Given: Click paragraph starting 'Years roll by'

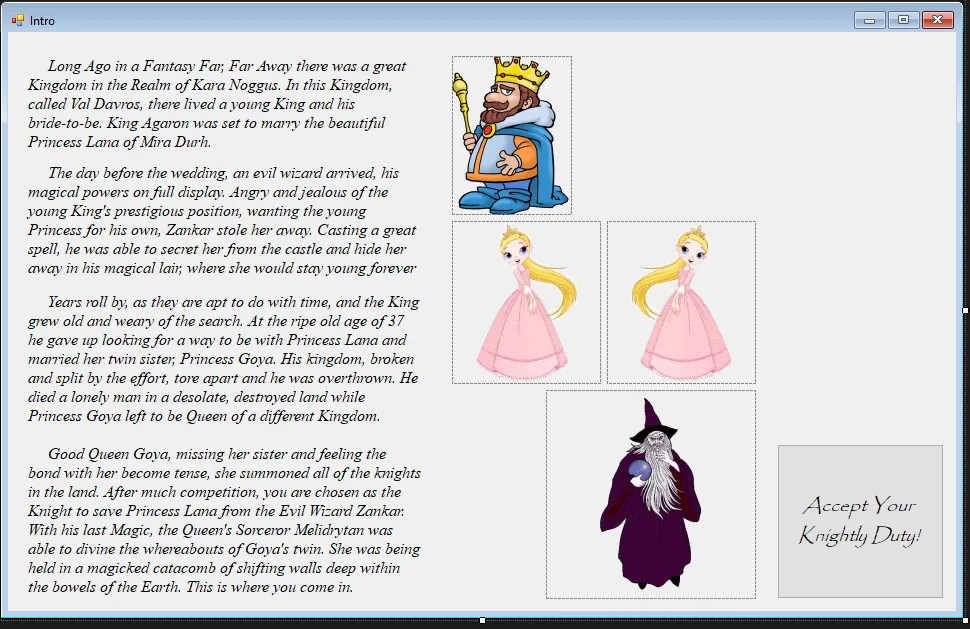Looking at the screenshot, I should (223, 359).
